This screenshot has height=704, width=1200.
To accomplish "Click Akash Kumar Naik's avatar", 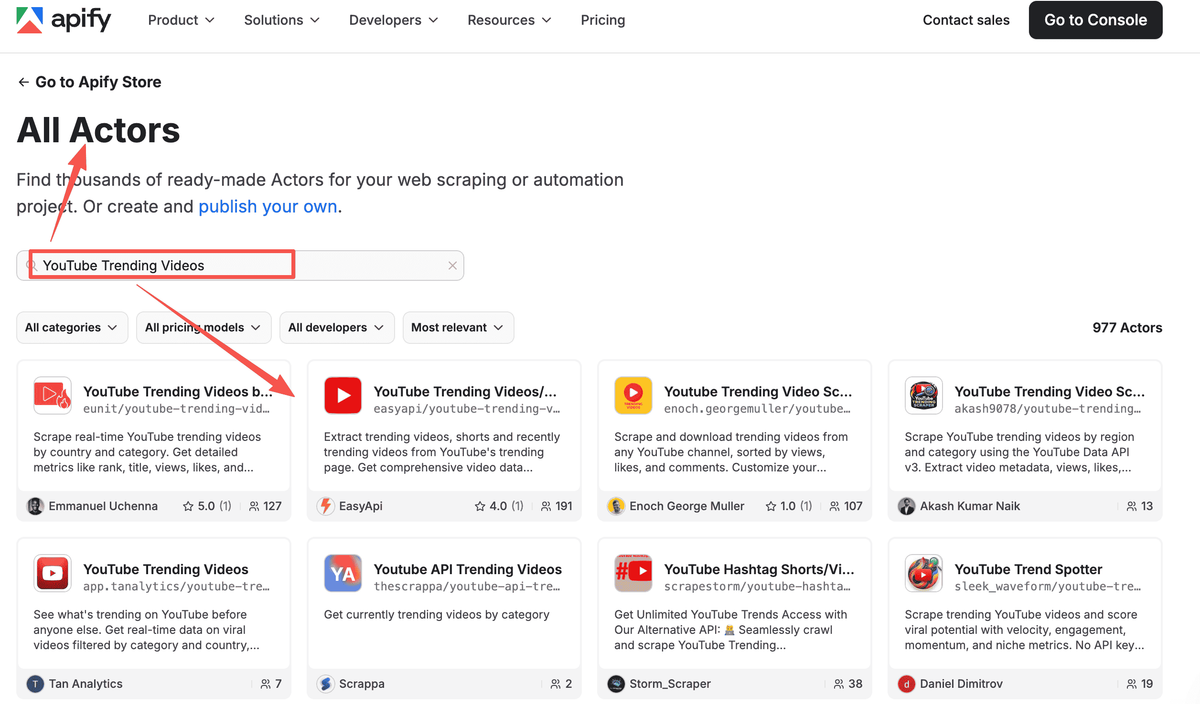I will pyautogui.click(x=906, y=506).
